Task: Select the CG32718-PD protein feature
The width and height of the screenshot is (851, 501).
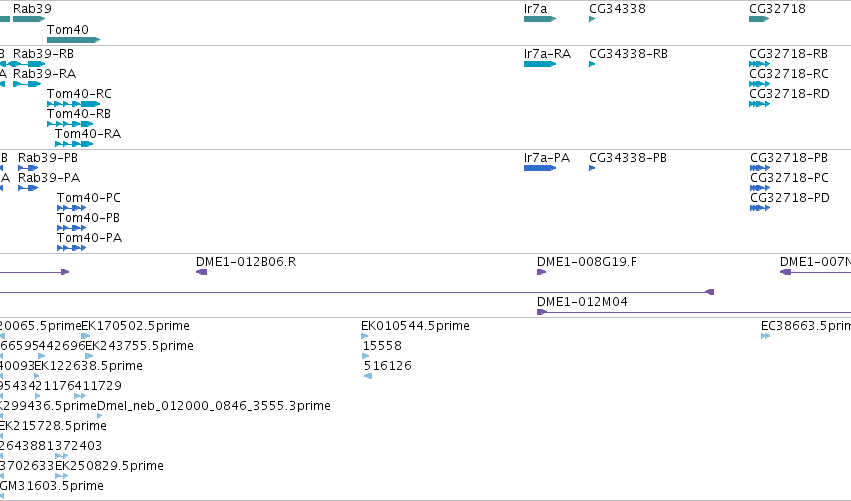Action: pos(760,208)
